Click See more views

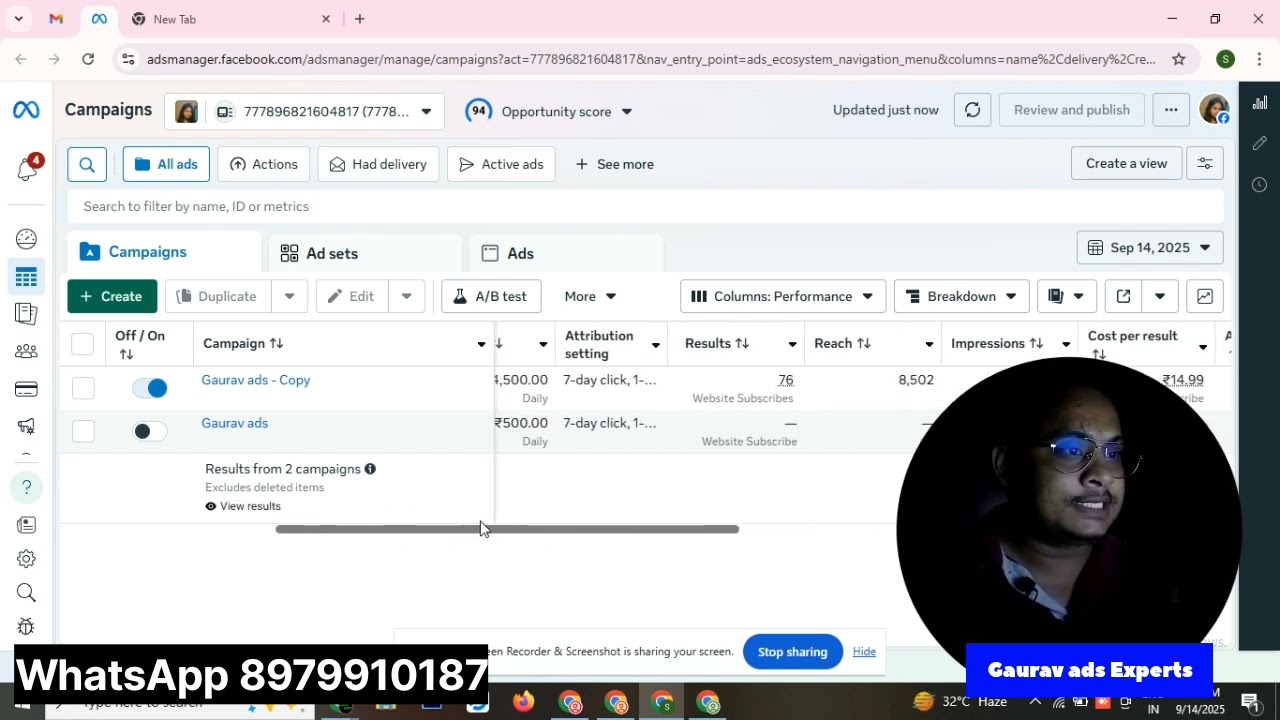point(614,164)
